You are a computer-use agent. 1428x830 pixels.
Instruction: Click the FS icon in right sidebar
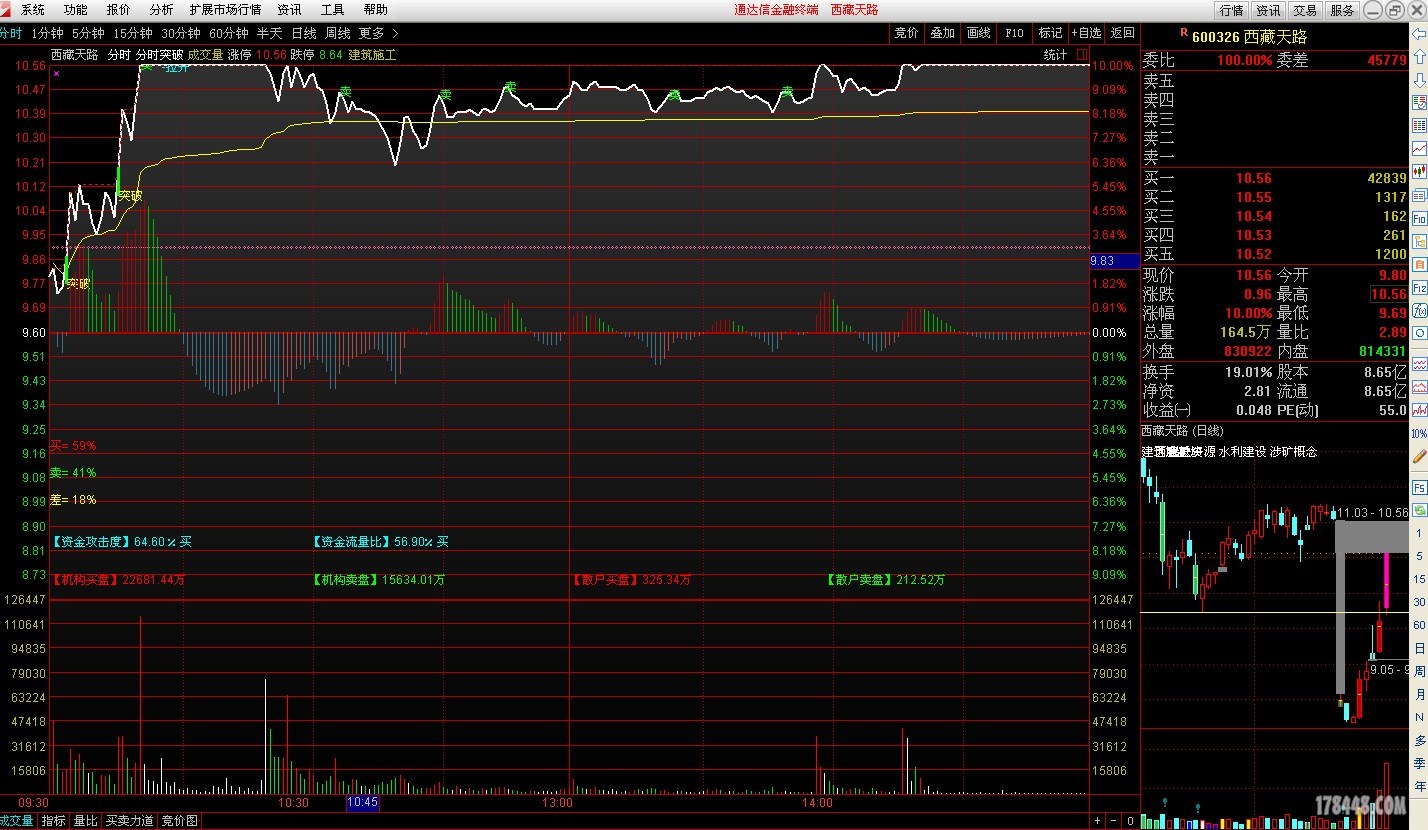(1419, 487)
